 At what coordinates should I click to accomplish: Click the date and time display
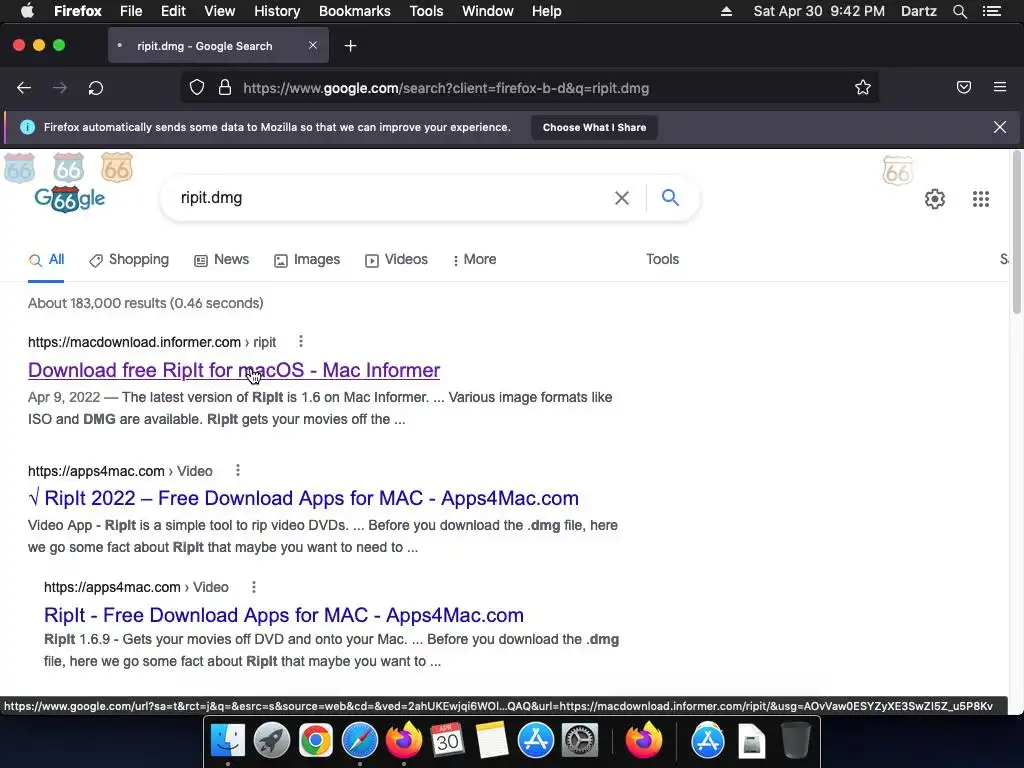point(819,11)
